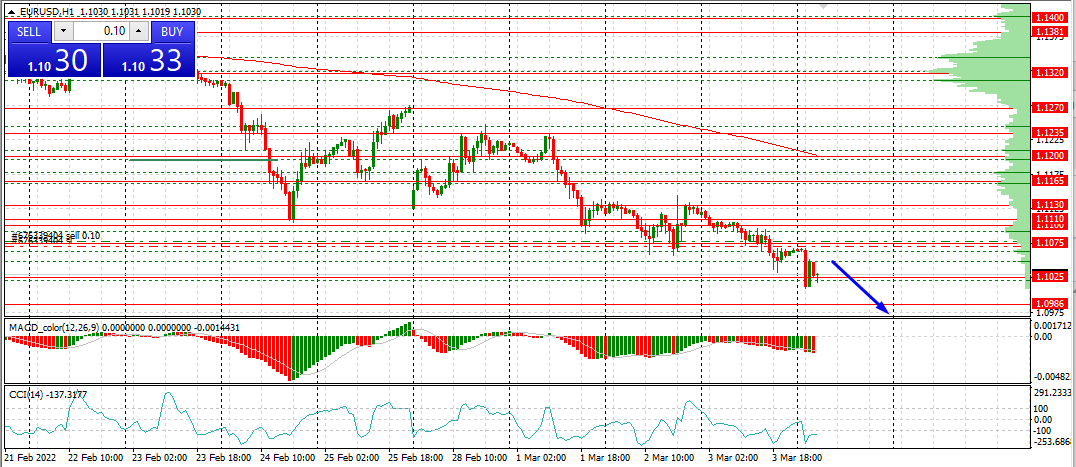Decrease trade volume with down arrow
This screenshot has width=1076, height=467.
[x=63, y=32]
